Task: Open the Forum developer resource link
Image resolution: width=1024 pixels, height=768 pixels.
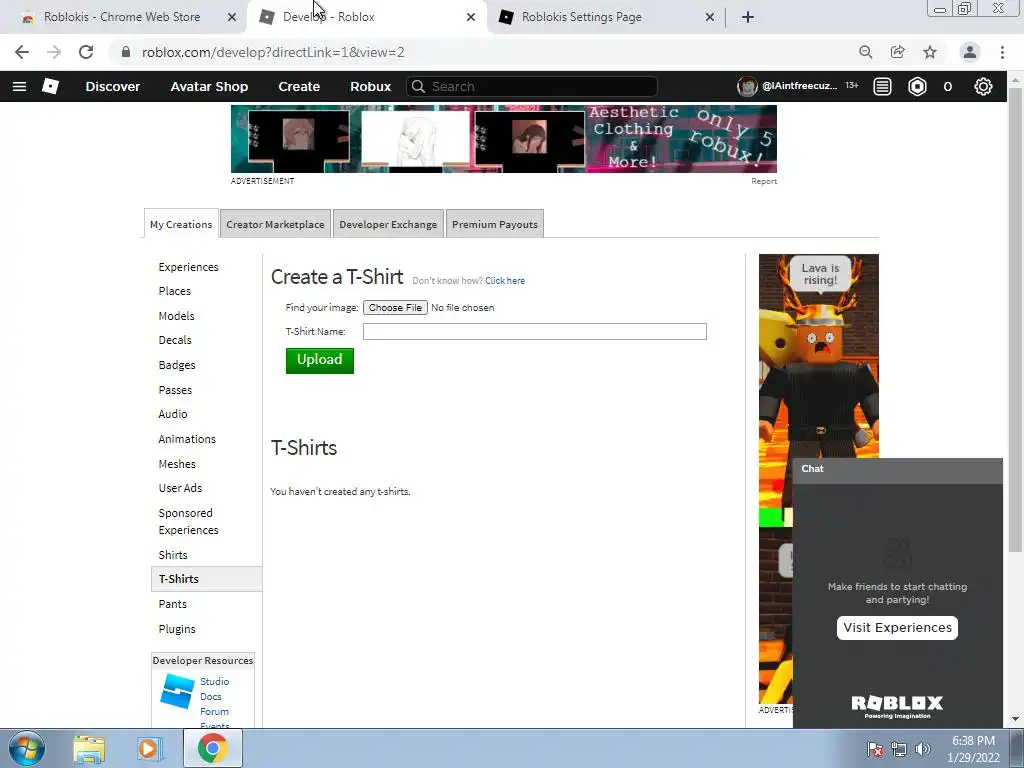Action: 214,711
